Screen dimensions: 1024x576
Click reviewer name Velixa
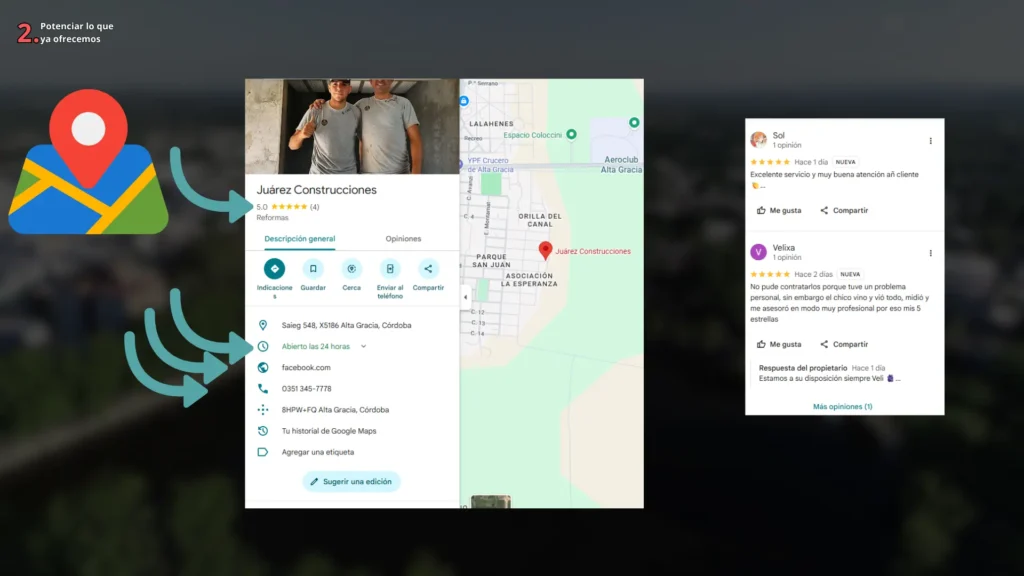tap(784, 248)
